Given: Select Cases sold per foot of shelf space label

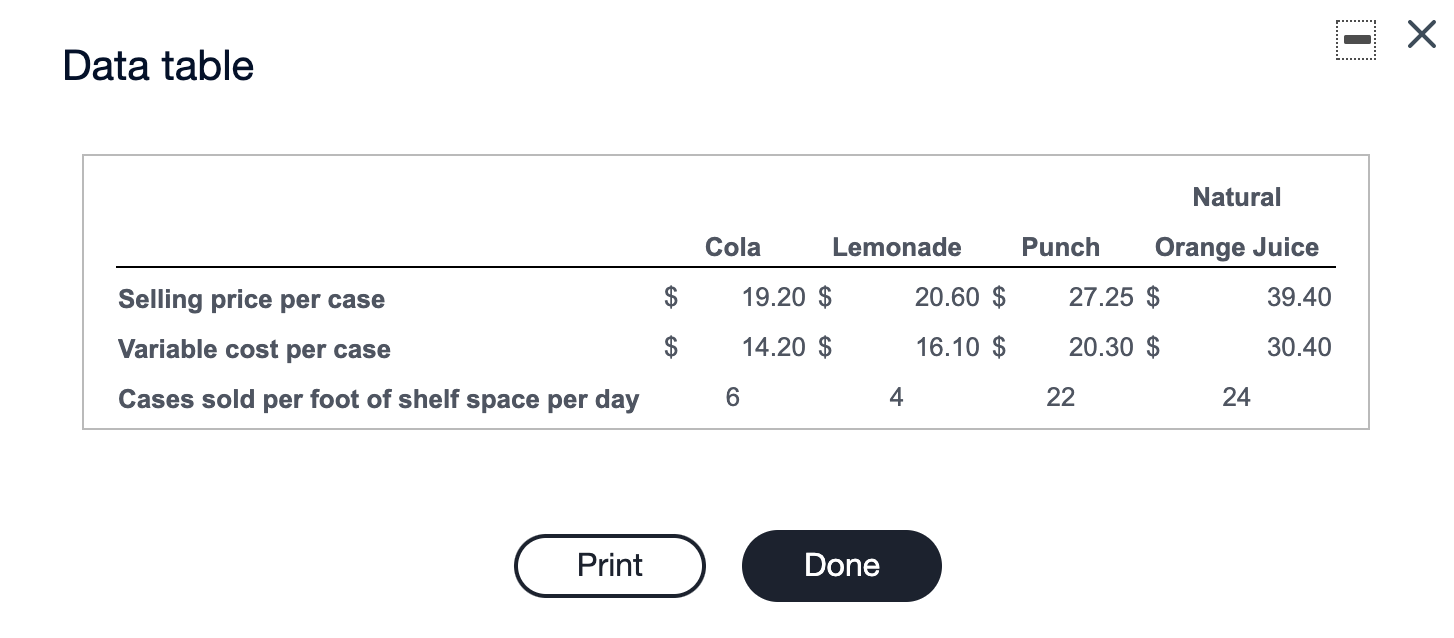Looking at the screenshot, I should point(378,399).
